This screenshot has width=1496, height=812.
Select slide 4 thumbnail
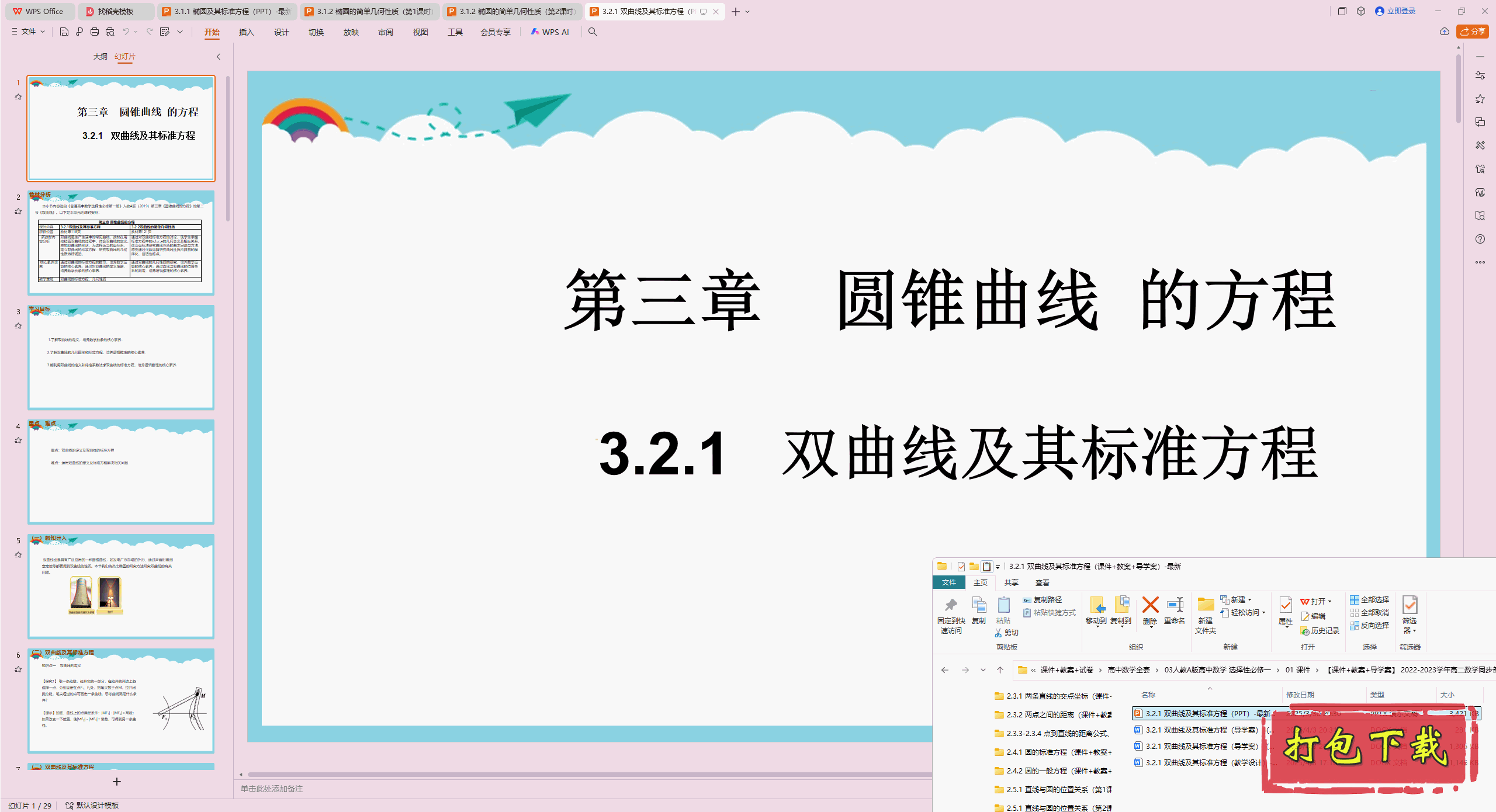pos(121,472)
